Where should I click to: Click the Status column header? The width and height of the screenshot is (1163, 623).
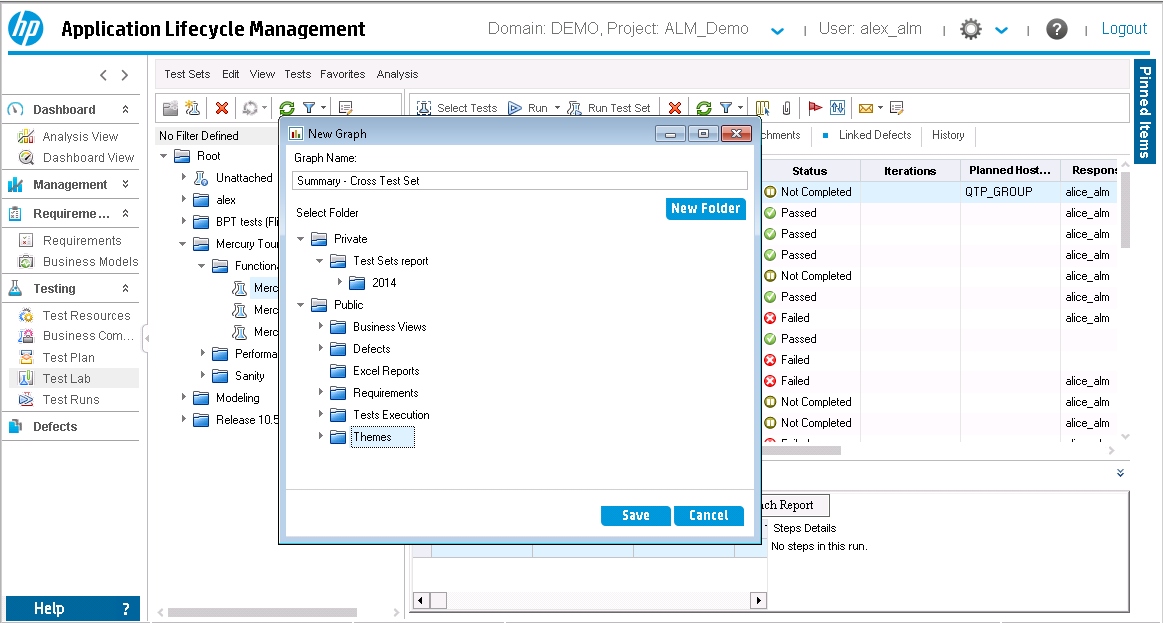pos(809,171)
